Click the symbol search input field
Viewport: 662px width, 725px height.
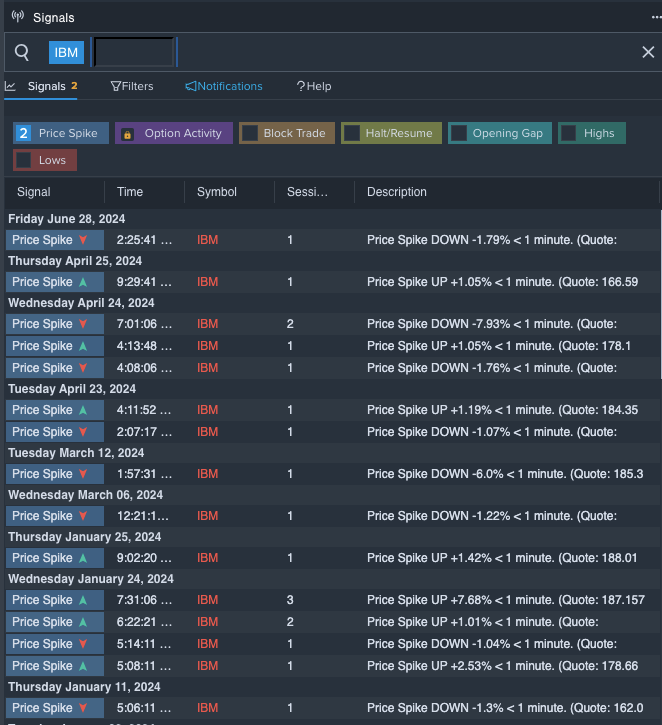point(134,52)
